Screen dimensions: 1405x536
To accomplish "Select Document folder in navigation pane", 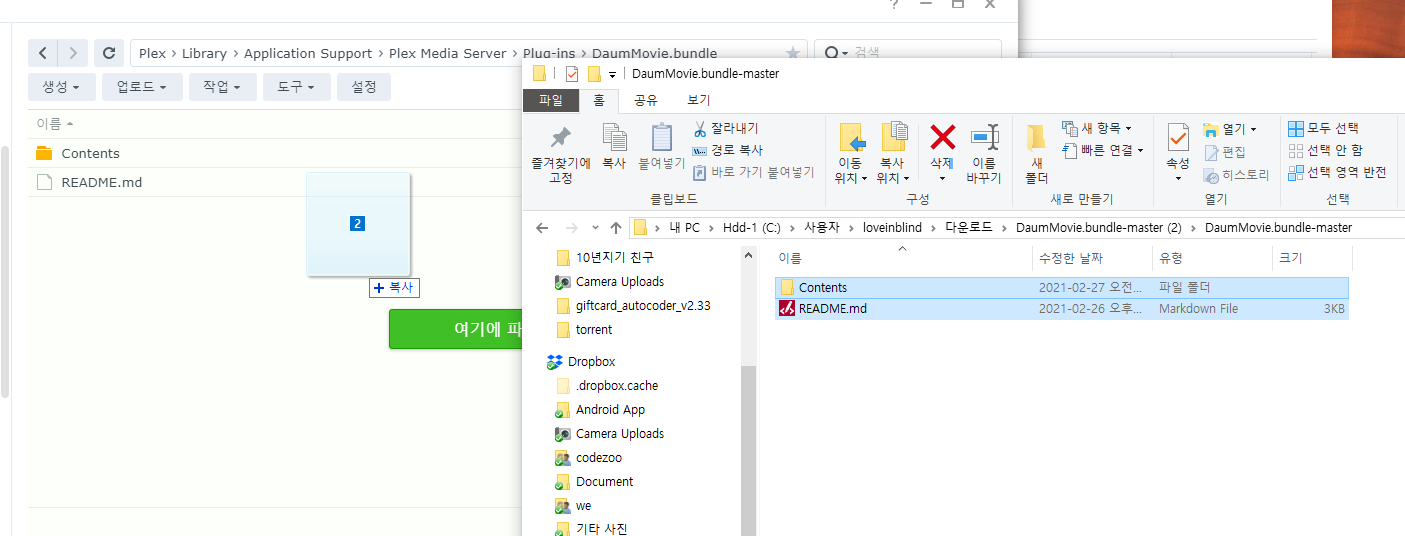I will click(x=604, y=481).
